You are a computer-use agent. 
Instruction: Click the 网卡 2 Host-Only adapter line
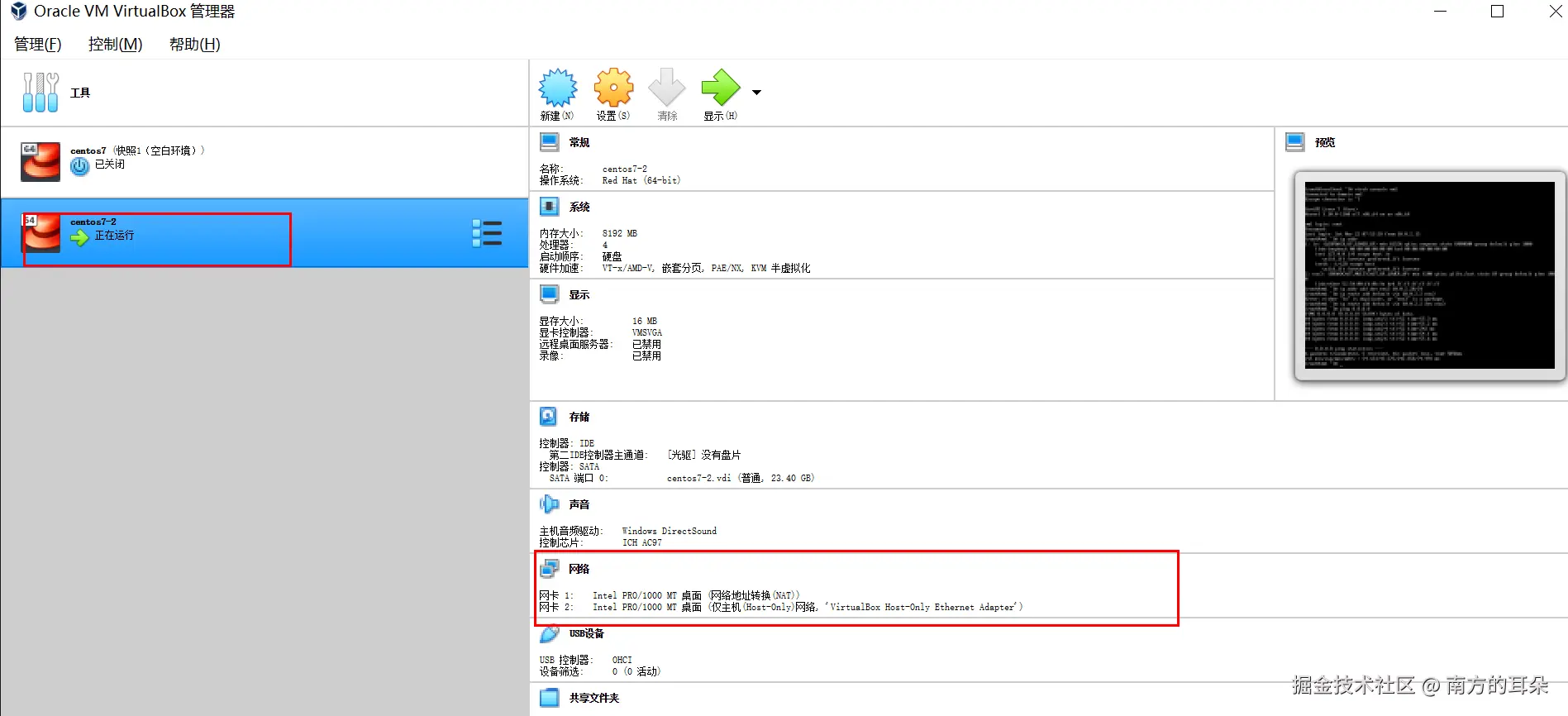coord(781,607)
